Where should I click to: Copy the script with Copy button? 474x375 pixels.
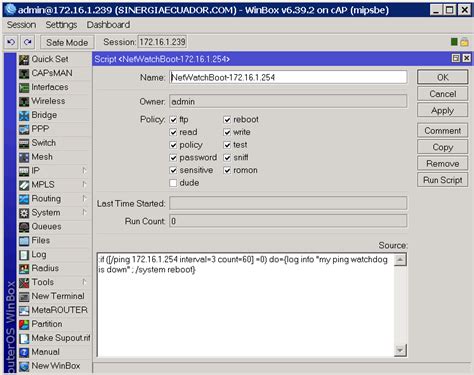(x=443, y=147)
